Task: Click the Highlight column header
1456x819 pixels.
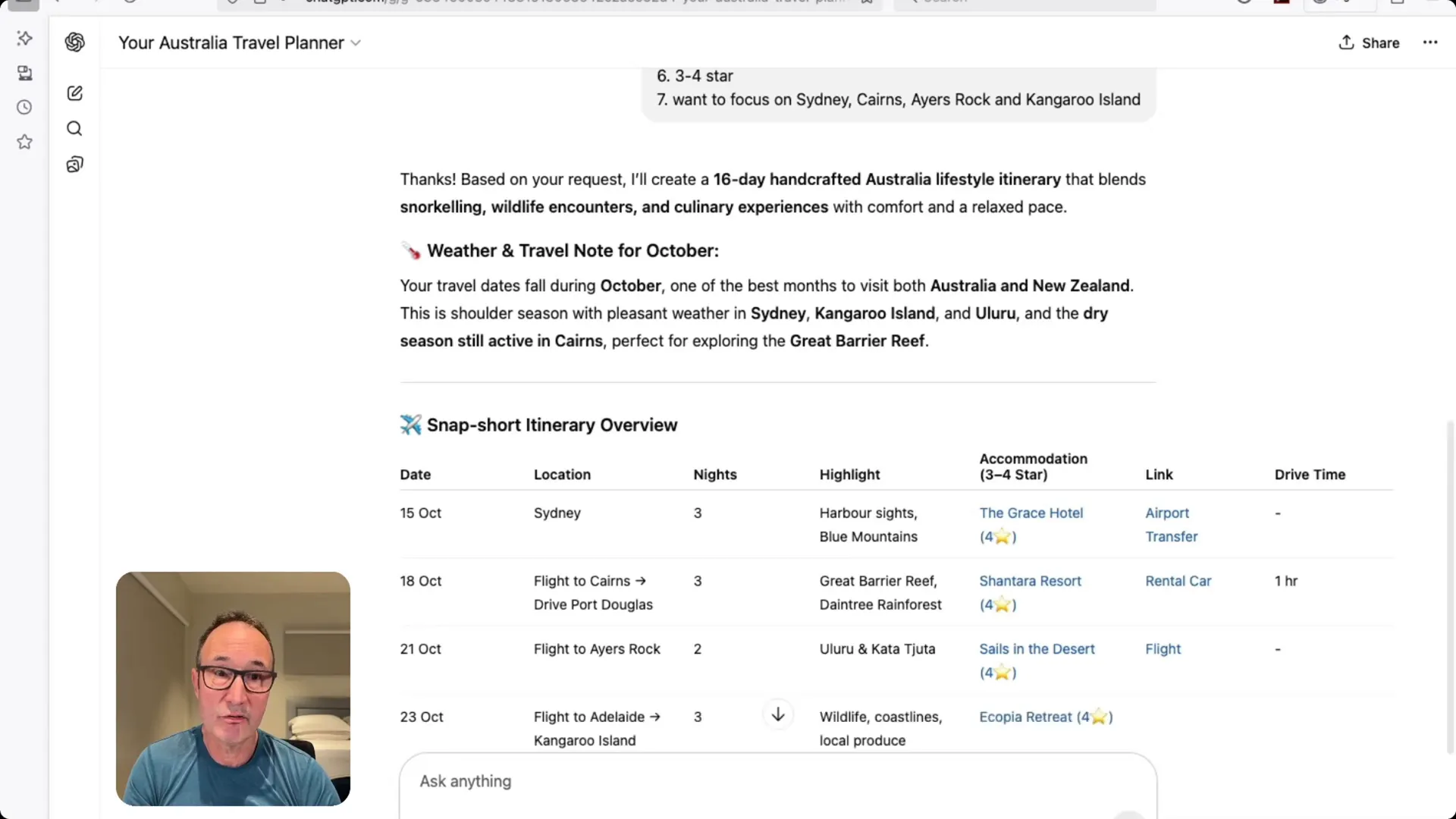Action: [849, 475]
